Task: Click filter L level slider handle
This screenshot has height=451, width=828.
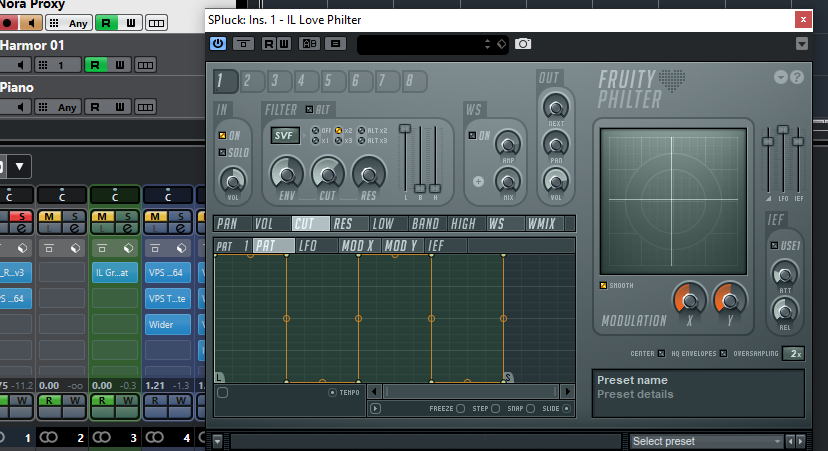Action: [405, 128]
